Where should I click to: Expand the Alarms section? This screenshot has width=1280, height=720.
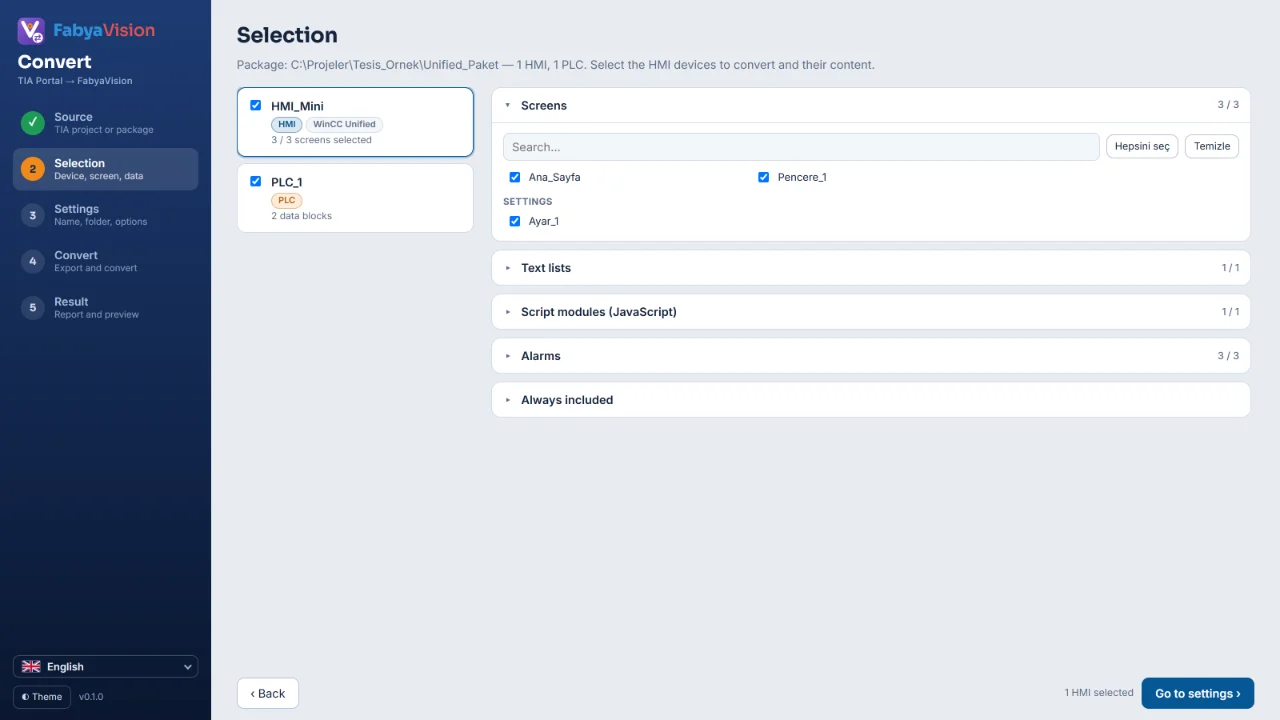(x=871, y=356)
